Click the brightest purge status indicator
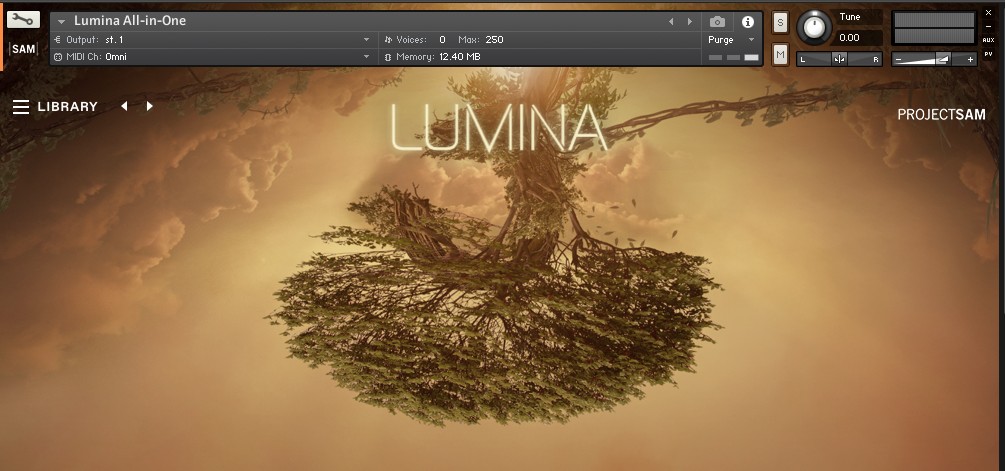 click(751, 58)
